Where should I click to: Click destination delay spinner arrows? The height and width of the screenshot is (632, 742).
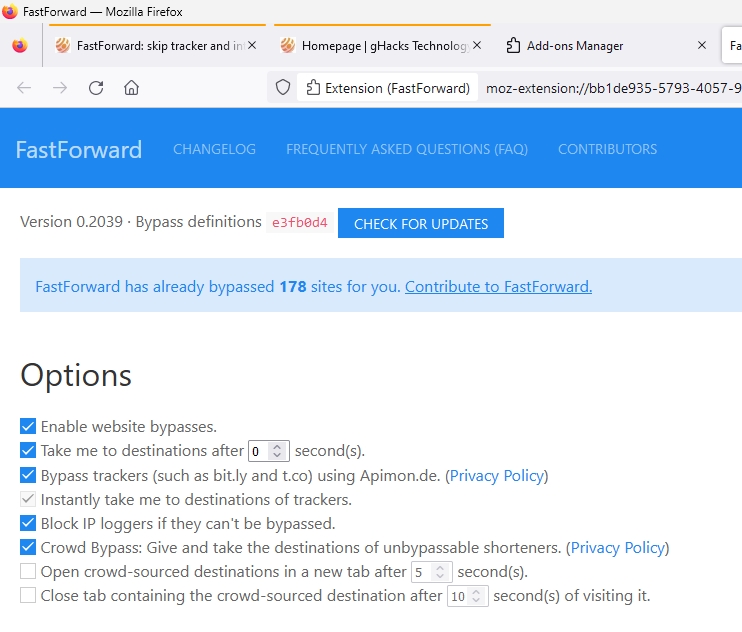coord(277,451)
